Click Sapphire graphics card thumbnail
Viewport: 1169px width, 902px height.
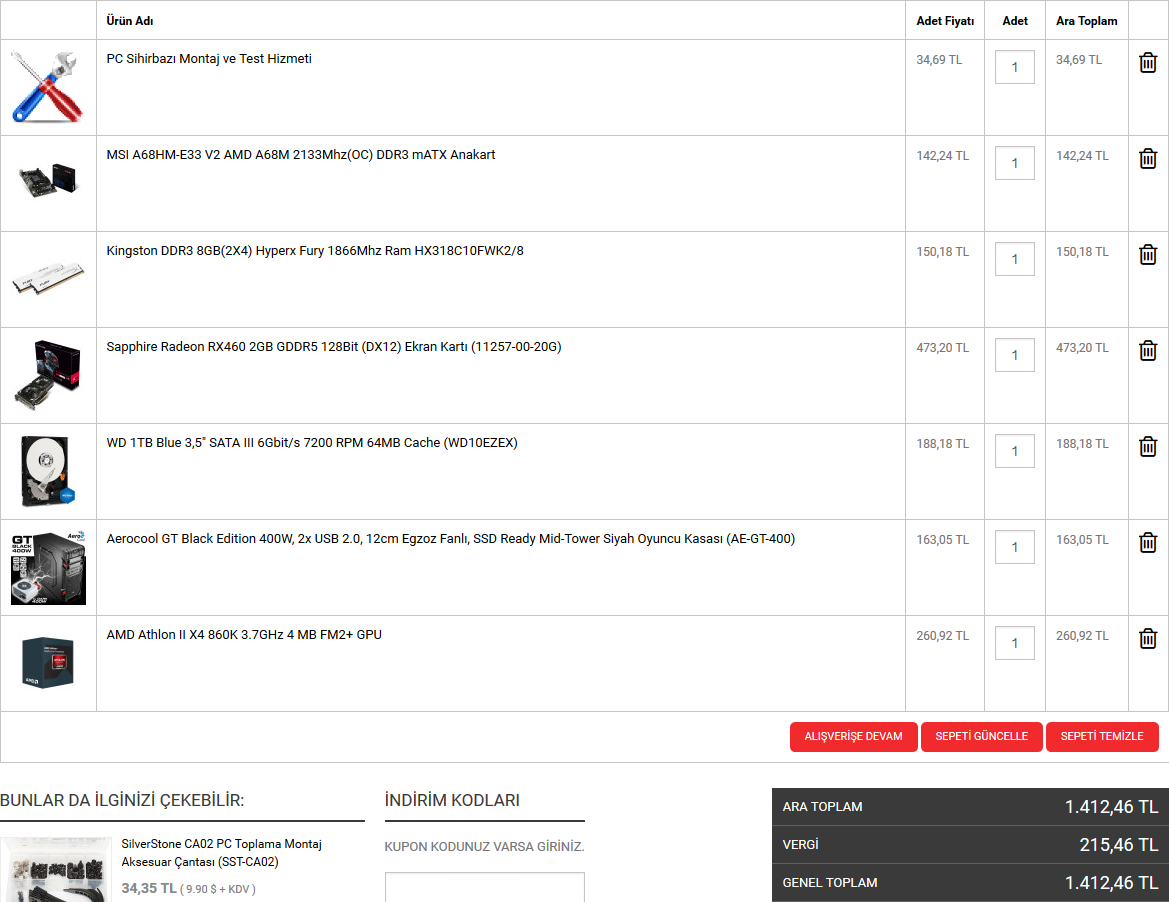pos(48,375)
